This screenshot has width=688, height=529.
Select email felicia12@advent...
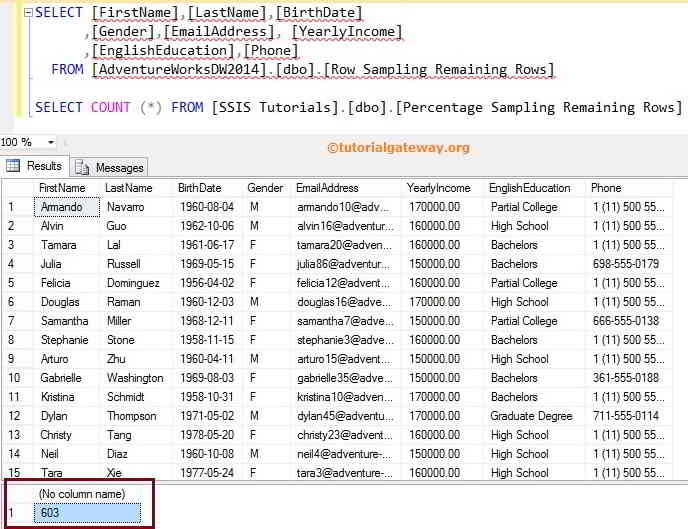tap(347, 283)
